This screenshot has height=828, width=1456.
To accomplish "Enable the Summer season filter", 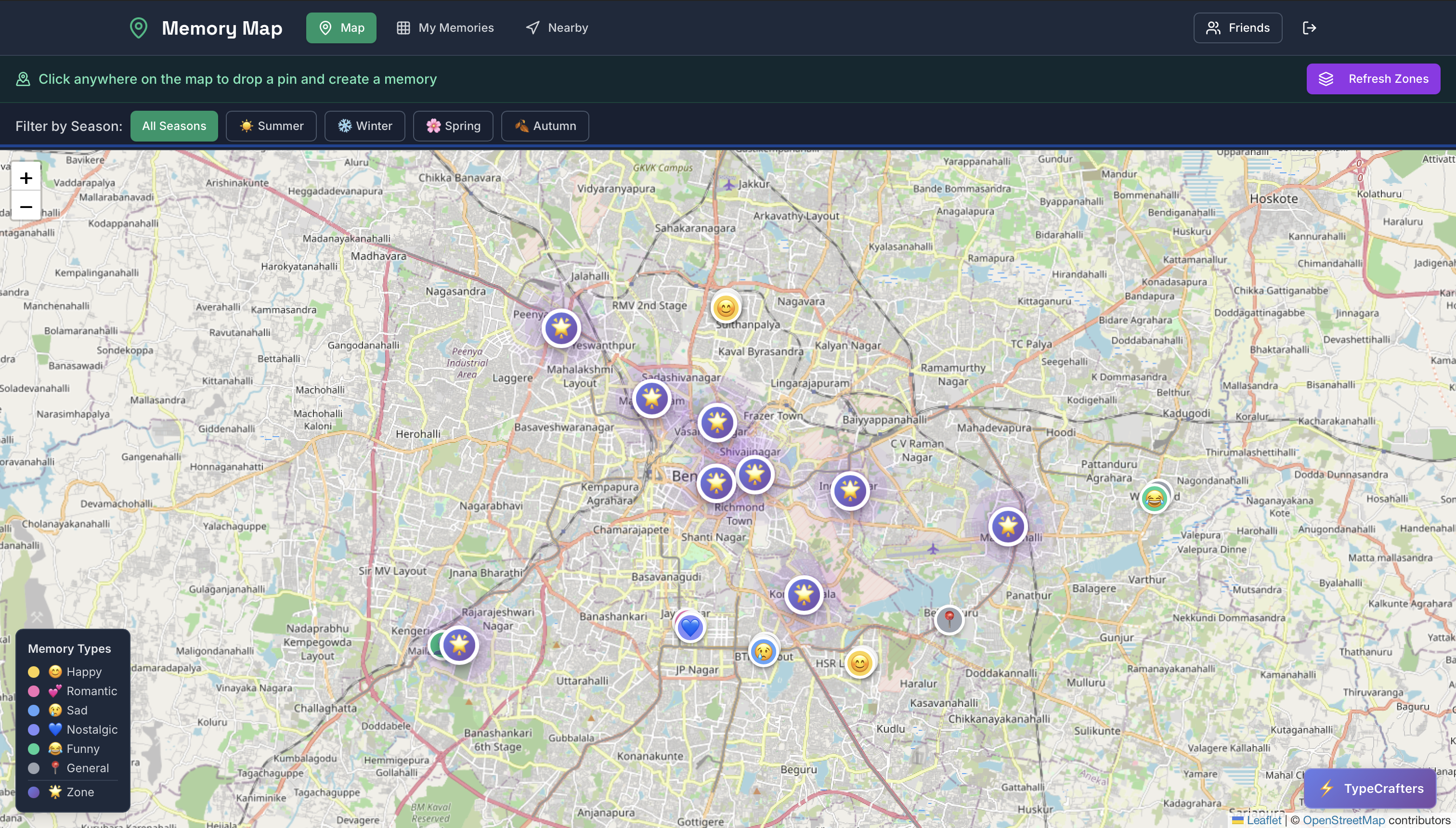I will point(271,126).
